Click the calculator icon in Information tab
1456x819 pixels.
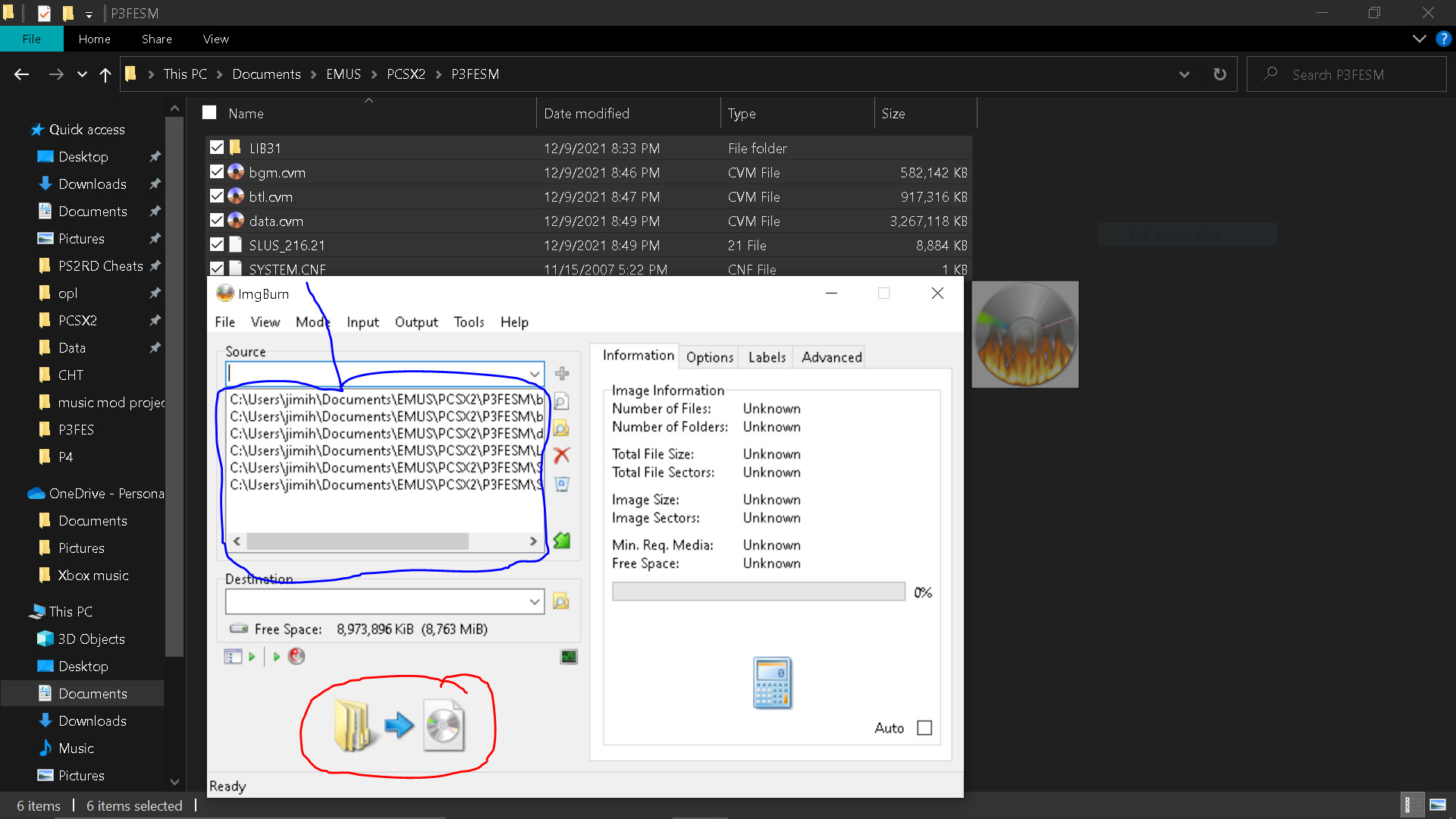click(x=772, y=682)
